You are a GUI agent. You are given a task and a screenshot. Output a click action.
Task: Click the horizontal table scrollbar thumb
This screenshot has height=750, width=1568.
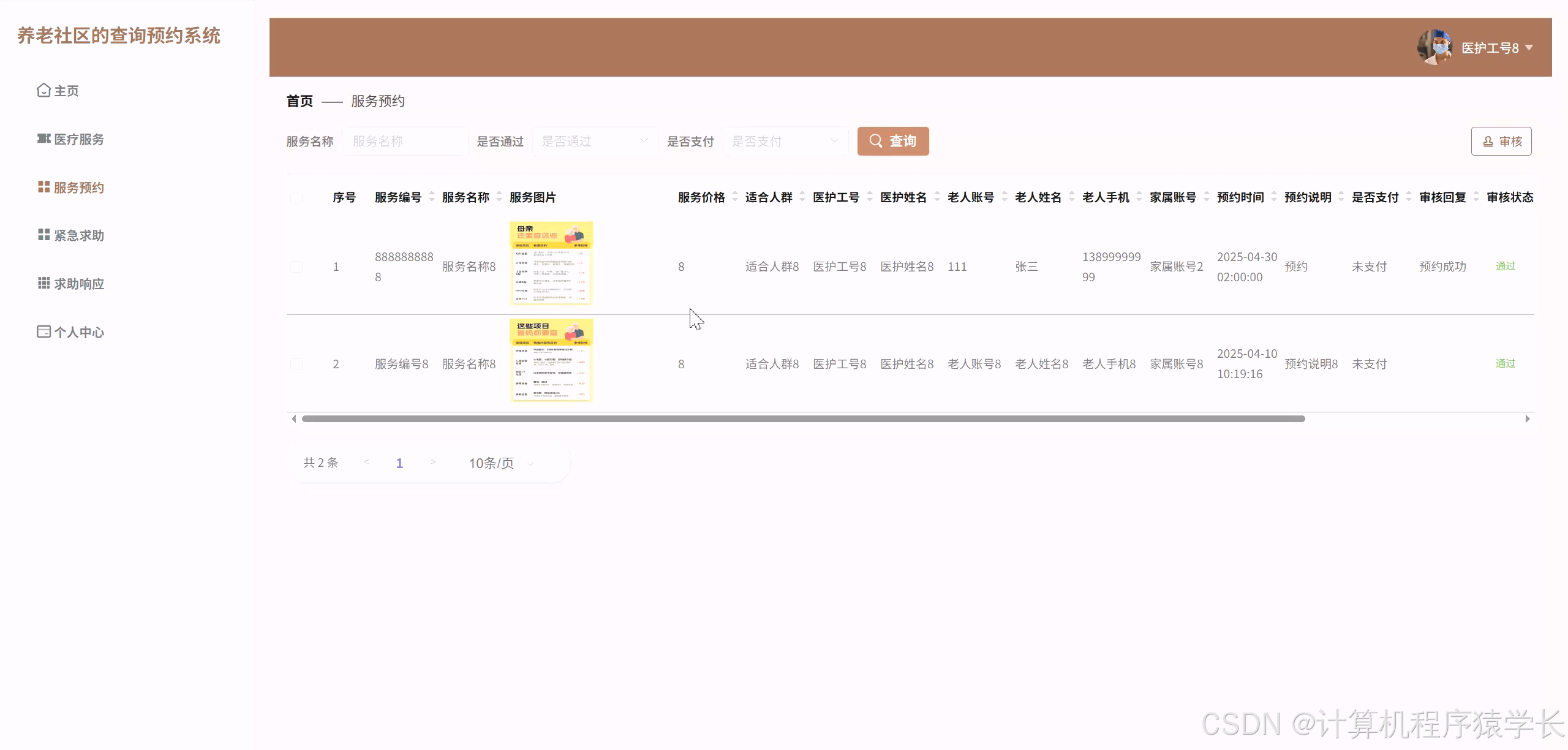point(802,419)
